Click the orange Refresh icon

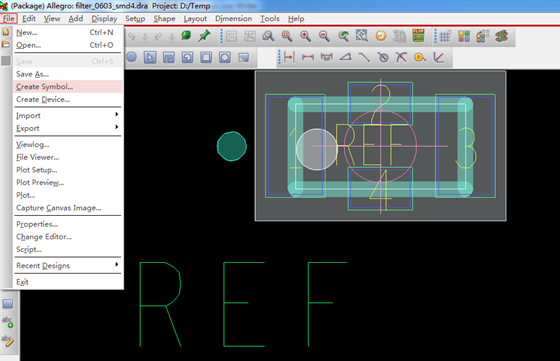pos(381,36)
